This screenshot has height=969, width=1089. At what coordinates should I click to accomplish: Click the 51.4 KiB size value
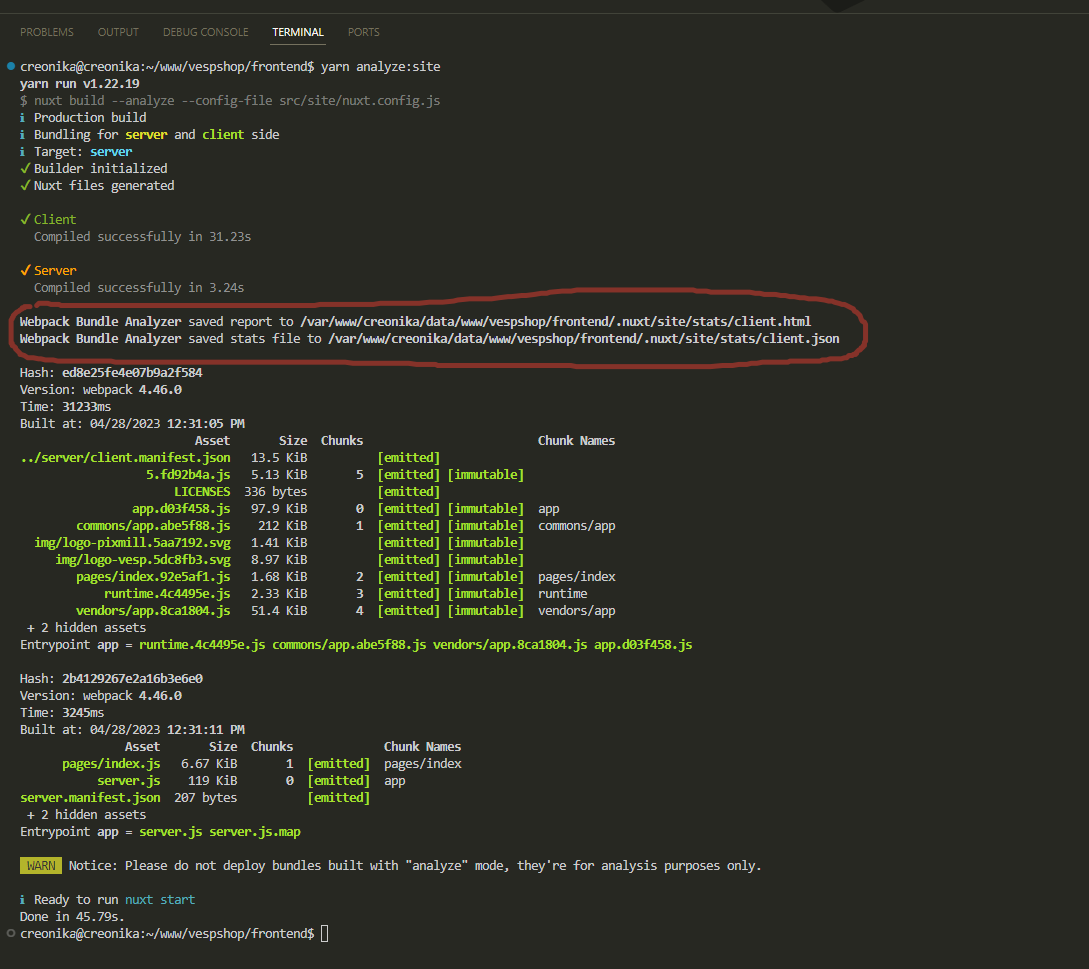tap(279, 611)
